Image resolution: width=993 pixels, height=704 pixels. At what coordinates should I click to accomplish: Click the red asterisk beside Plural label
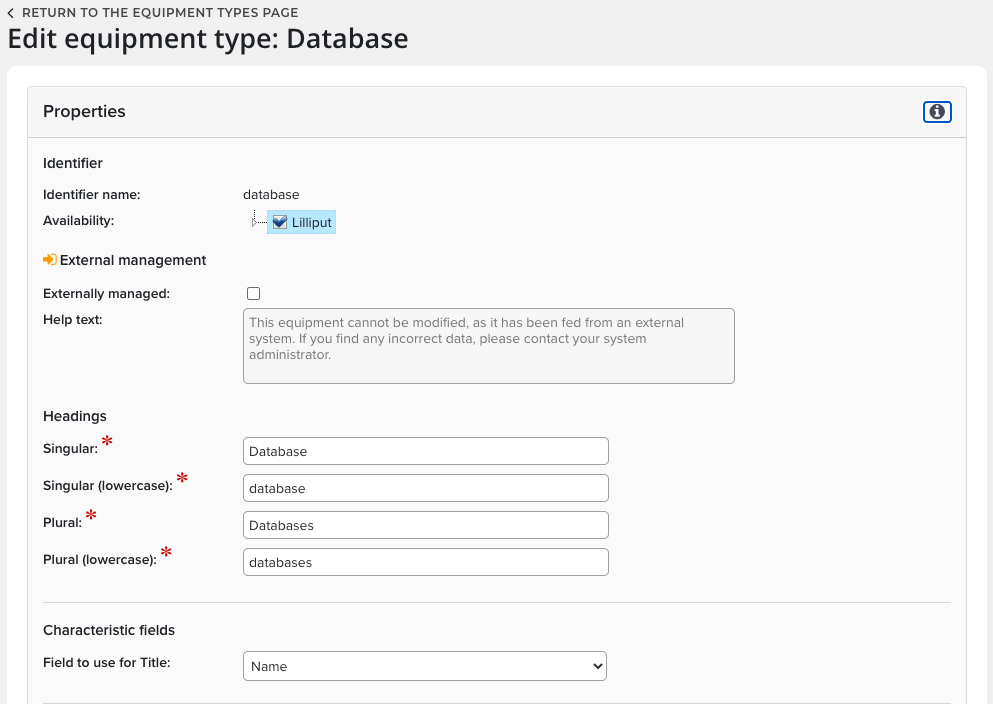point(92,516)
